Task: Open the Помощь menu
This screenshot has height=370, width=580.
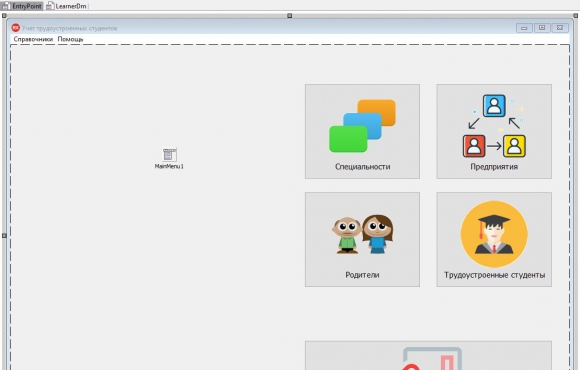Action: [70, 39]
